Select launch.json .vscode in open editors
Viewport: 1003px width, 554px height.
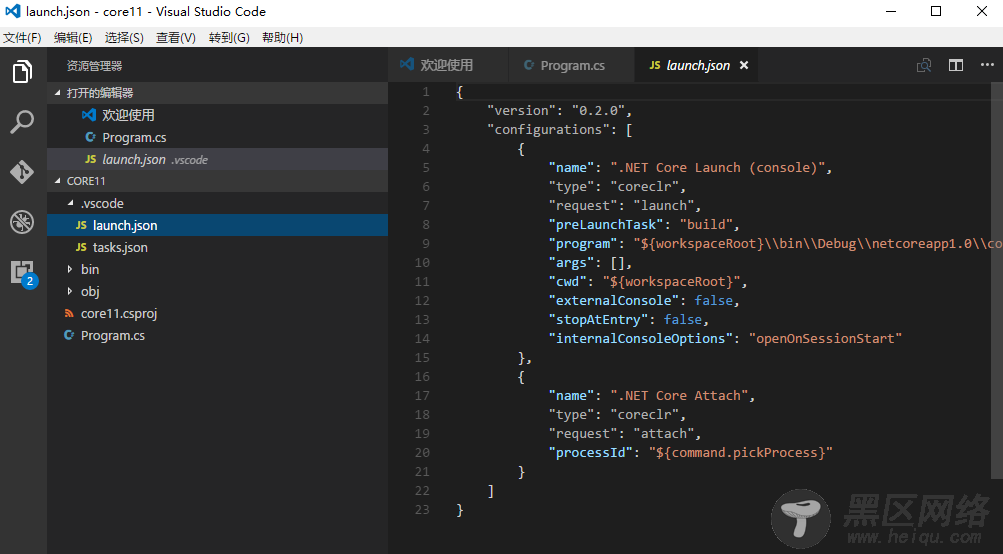pos(217,159)
